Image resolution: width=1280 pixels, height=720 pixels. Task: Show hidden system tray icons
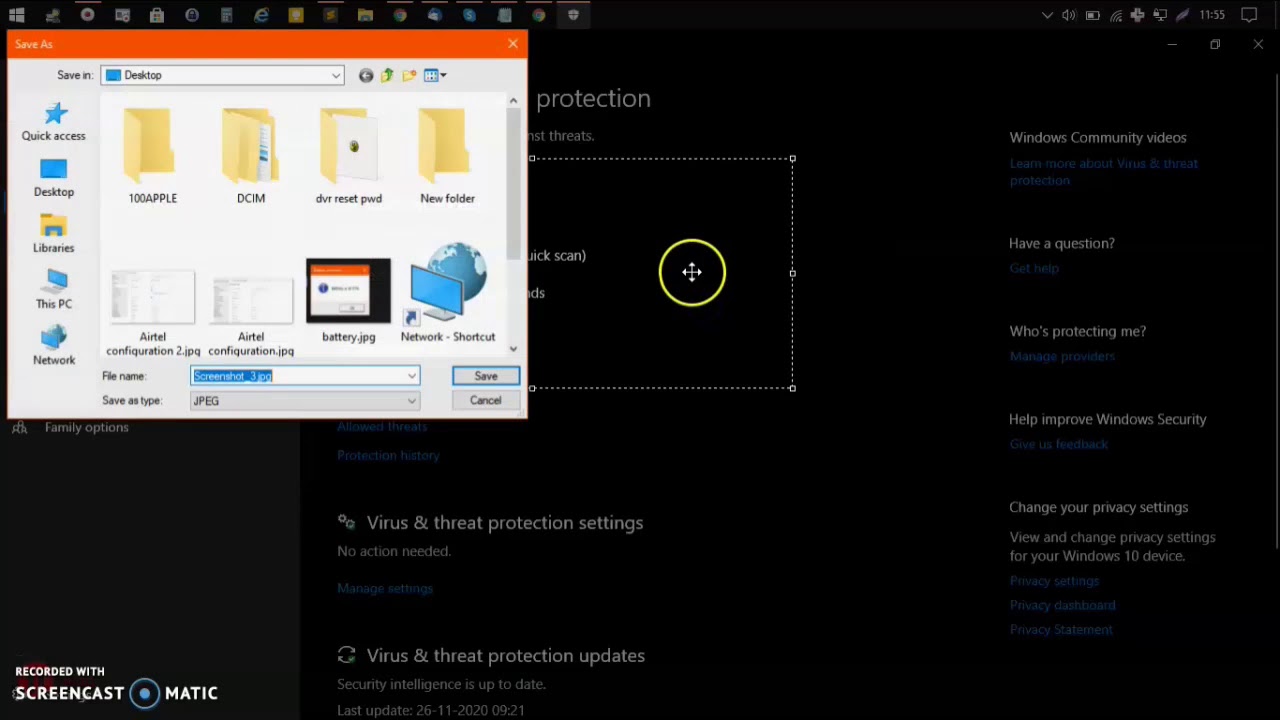[1047, 15]
